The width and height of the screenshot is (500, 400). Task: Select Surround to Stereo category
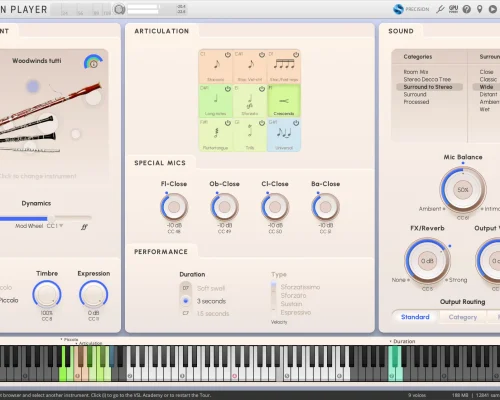click(x=429, y=87)
